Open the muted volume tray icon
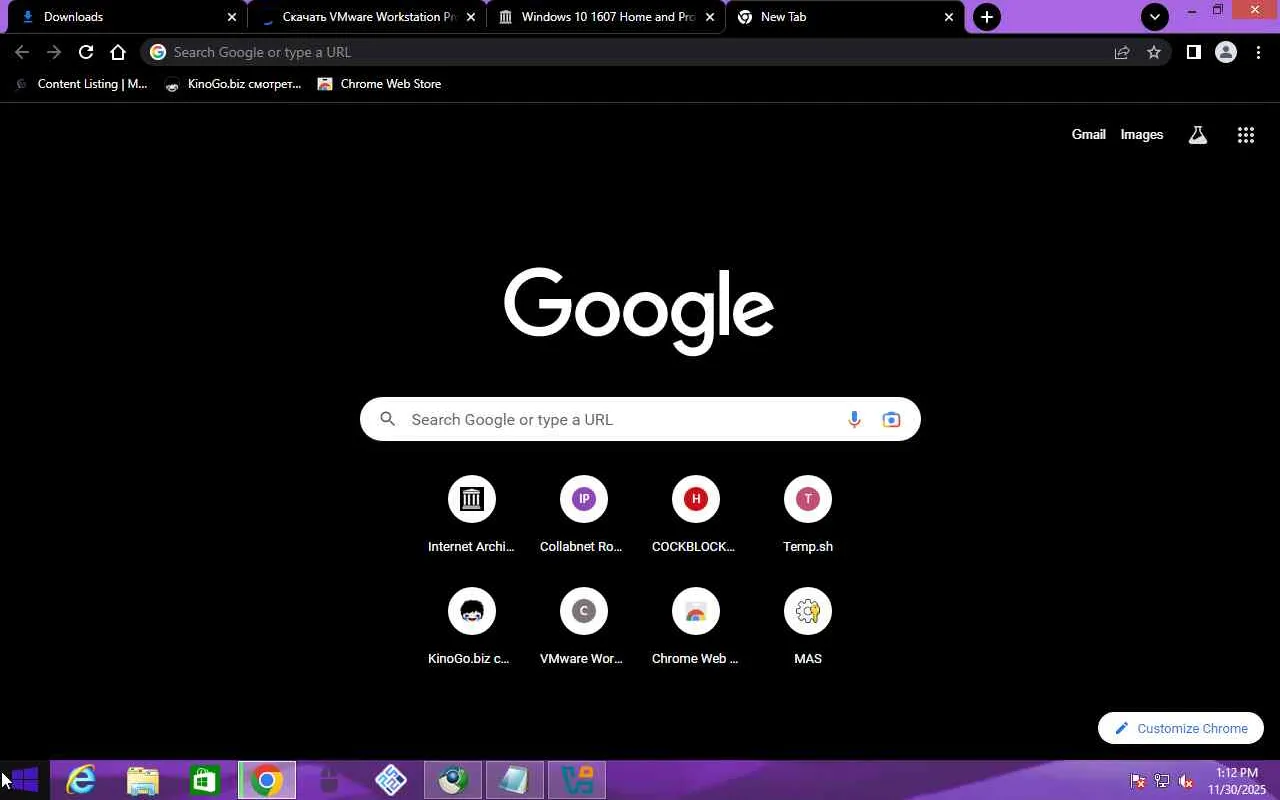The height and width of the screenshot is (800, 1280). (1186, 781)
